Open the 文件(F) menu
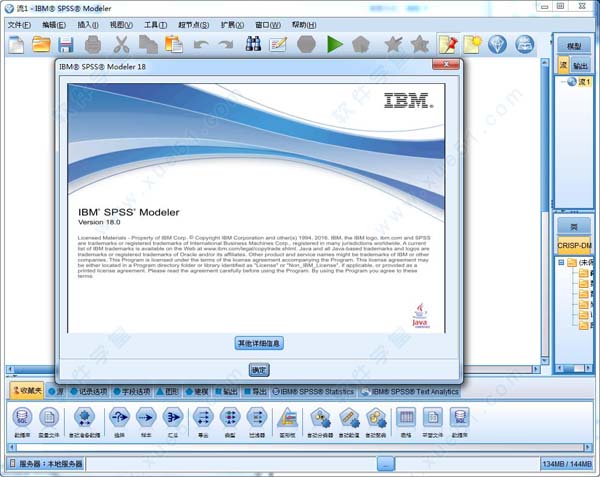This screenshot has width=600, height=477. pyautogui.click(x=20, y=25)
